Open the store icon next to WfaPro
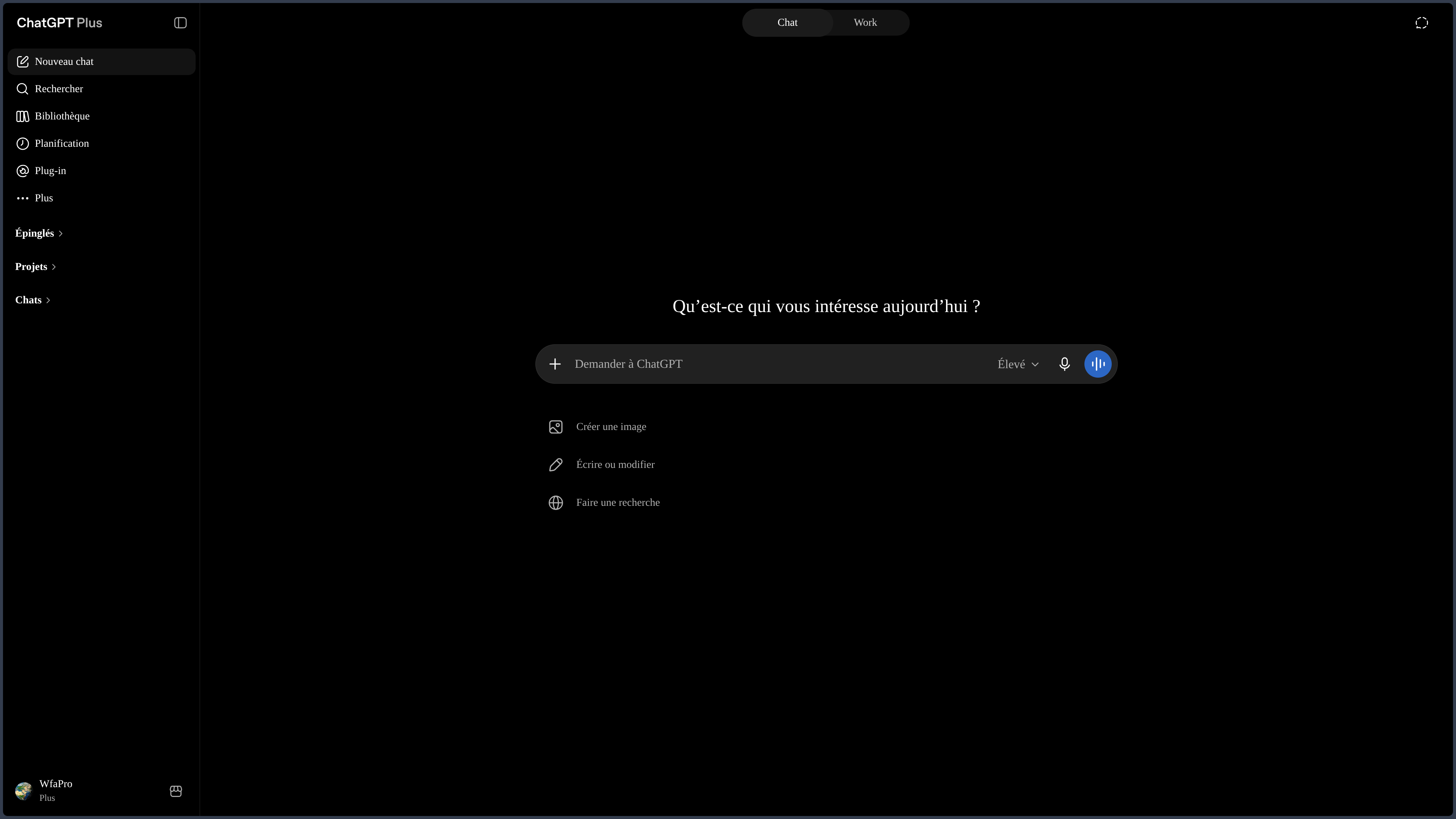 pos(176,791)
